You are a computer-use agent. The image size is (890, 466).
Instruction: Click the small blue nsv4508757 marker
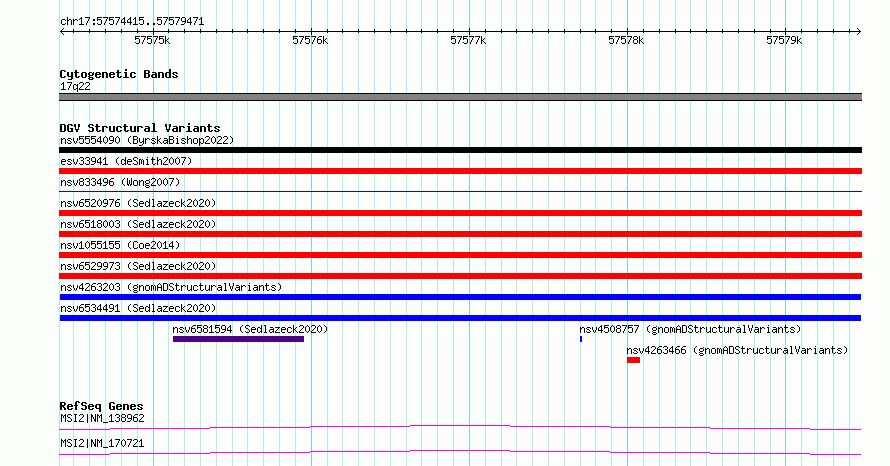(581, 339)
